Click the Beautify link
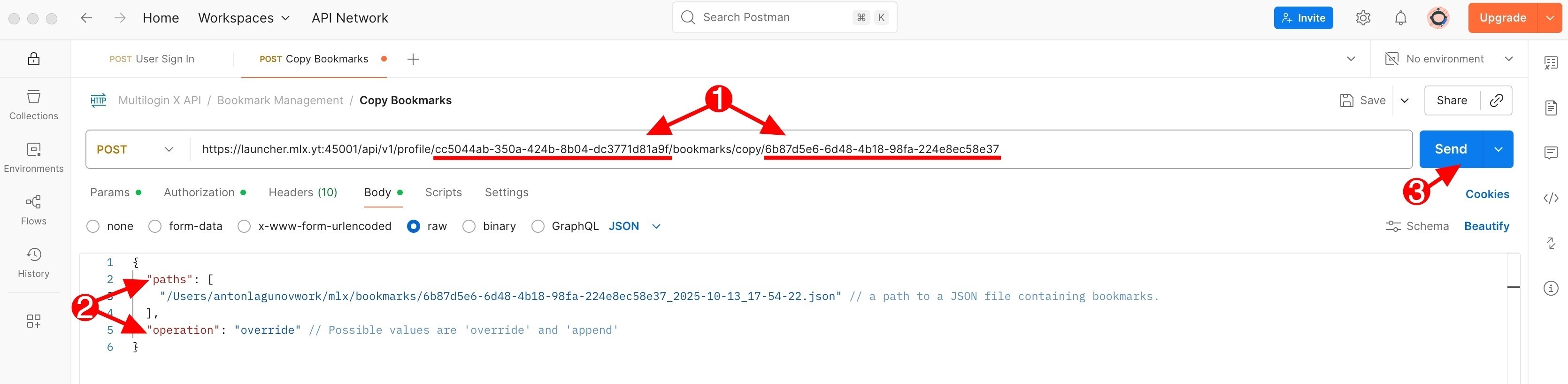The height and width of the screenshot is (384, 1568). (x=1486, y=226)
